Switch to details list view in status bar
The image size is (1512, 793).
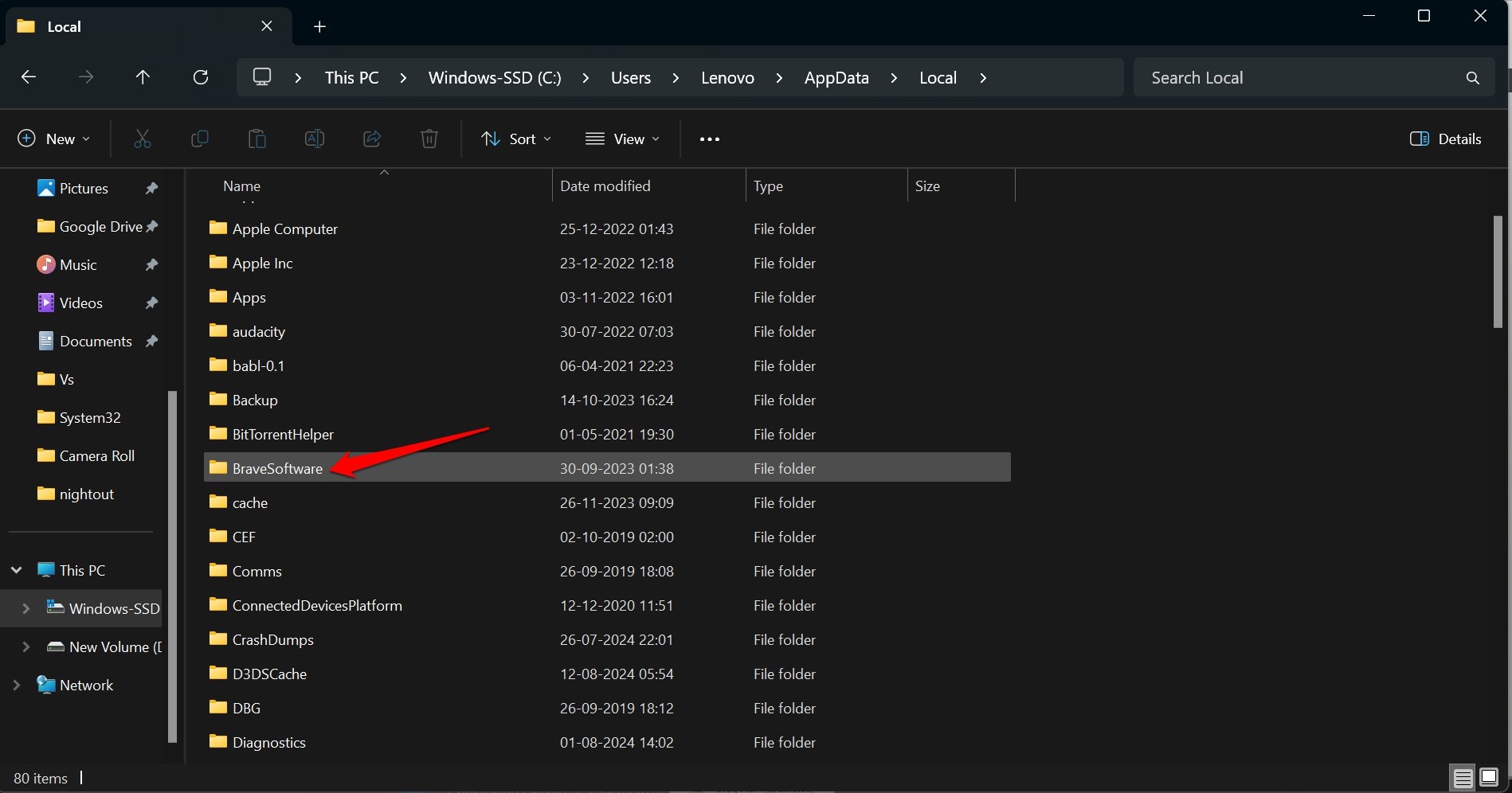click(x=1463, y=777)
